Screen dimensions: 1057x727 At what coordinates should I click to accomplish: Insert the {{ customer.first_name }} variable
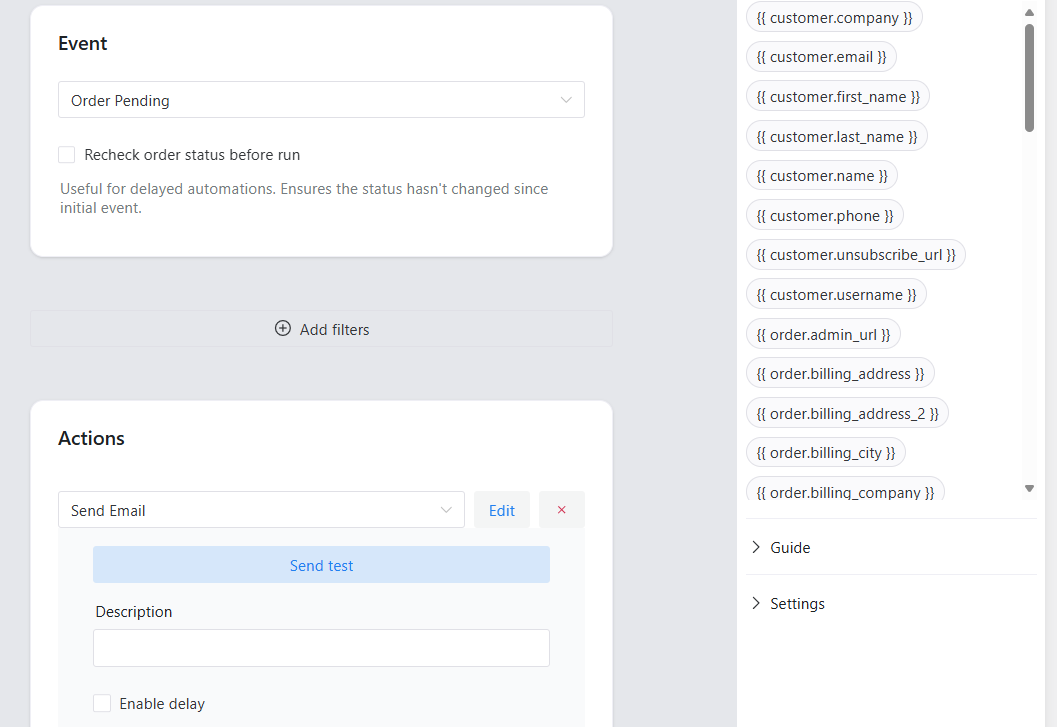pyautogui.click(x=837, y=96)
